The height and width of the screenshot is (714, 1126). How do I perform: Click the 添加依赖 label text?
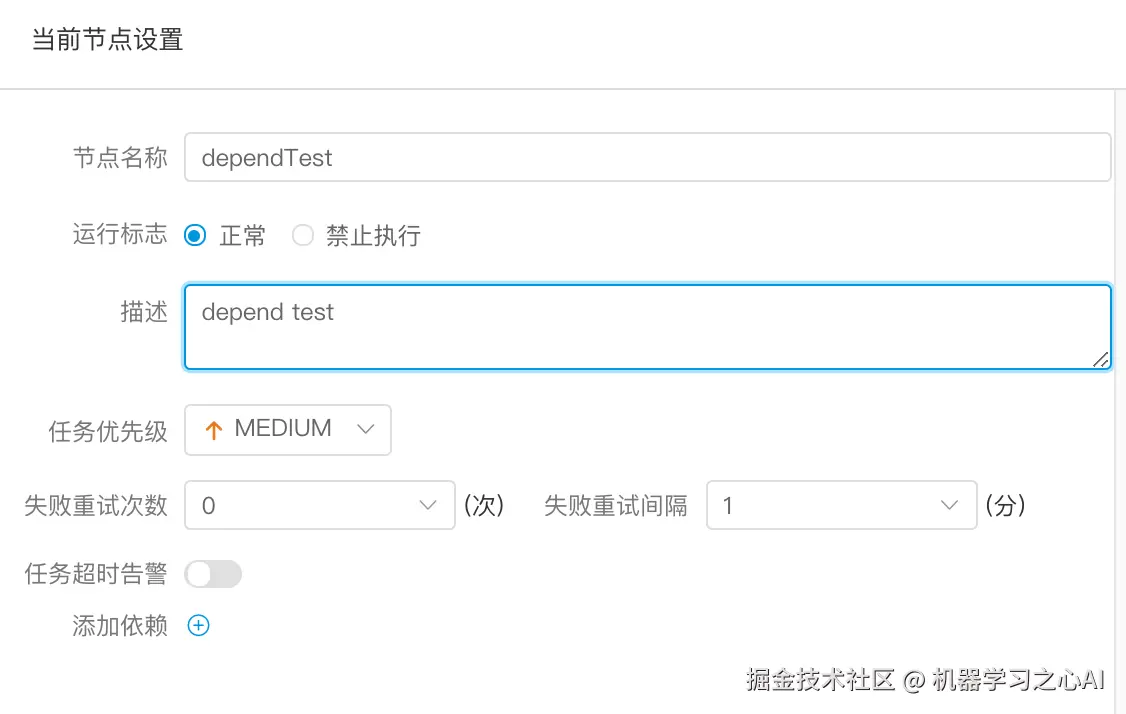pos(119,626)
